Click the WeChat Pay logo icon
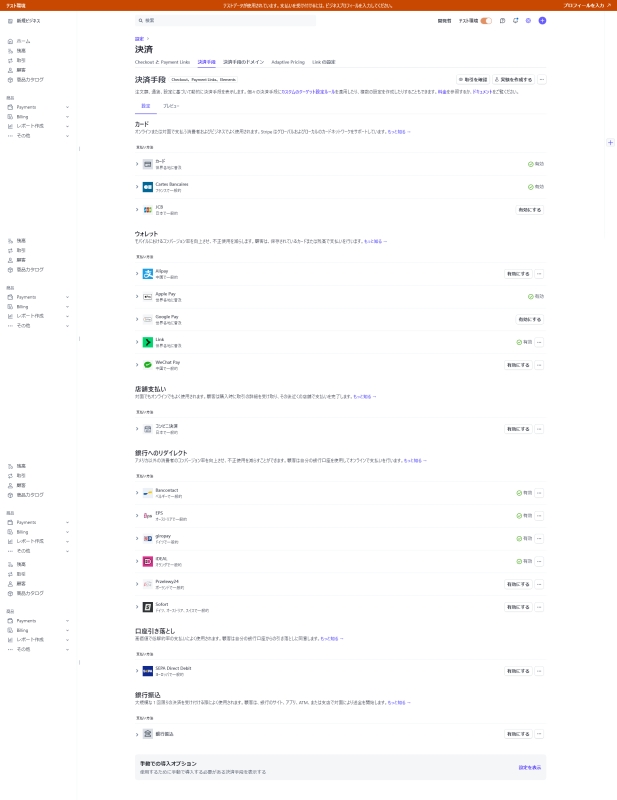The height and width of the screenshot is (800, 617). click(x=147, y=365)
